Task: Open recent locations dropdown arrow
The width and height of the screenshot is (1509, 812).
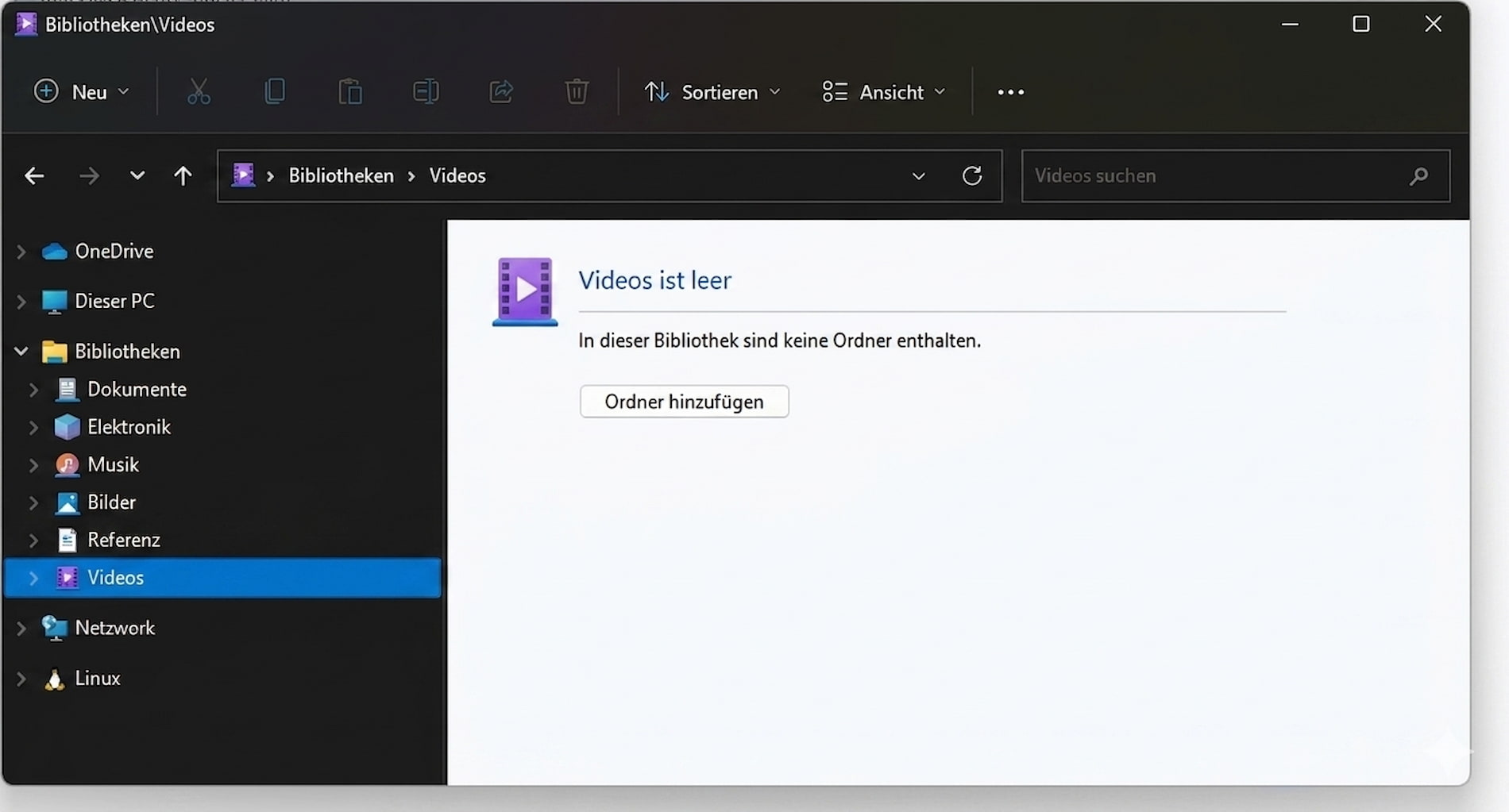Action: coord(137,175)
